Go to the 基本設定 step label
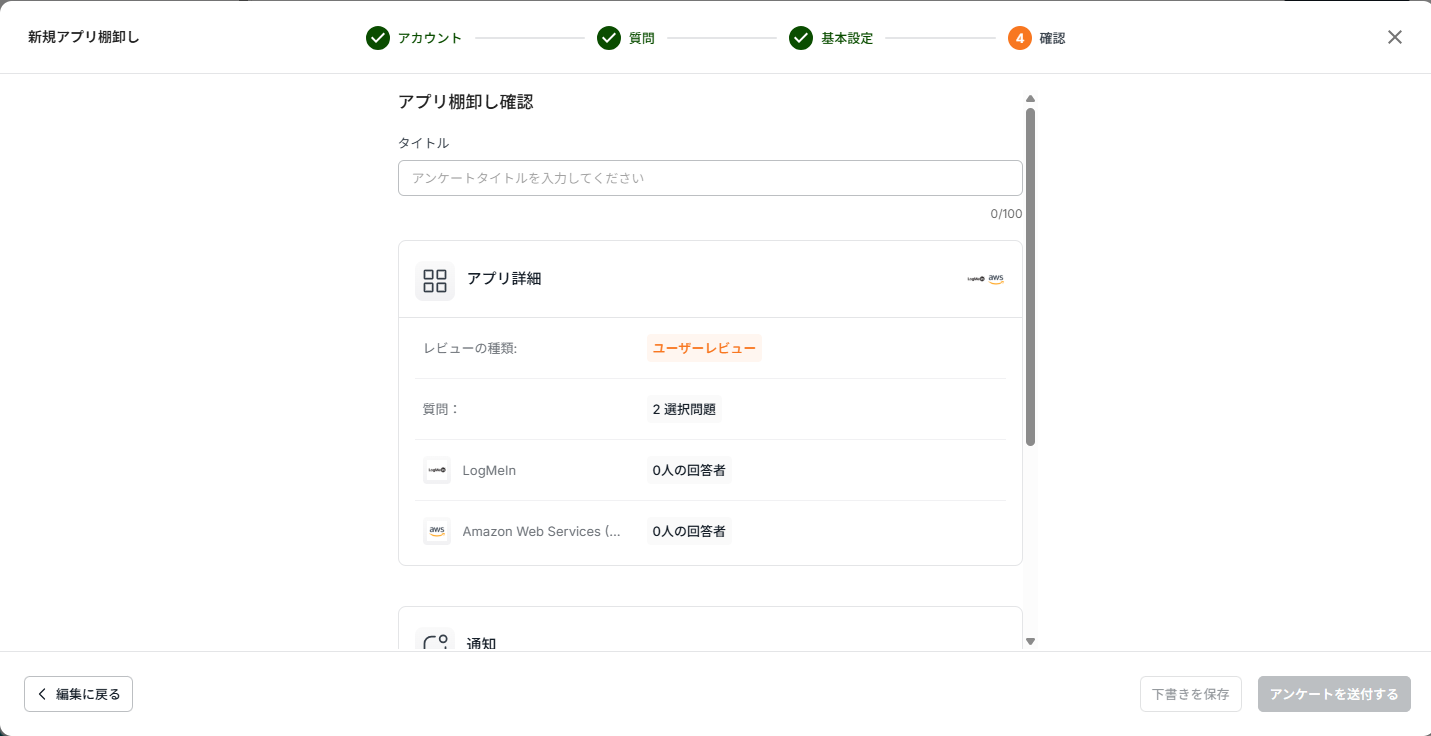Screen dimensions: 1431x736 [847, 38]
